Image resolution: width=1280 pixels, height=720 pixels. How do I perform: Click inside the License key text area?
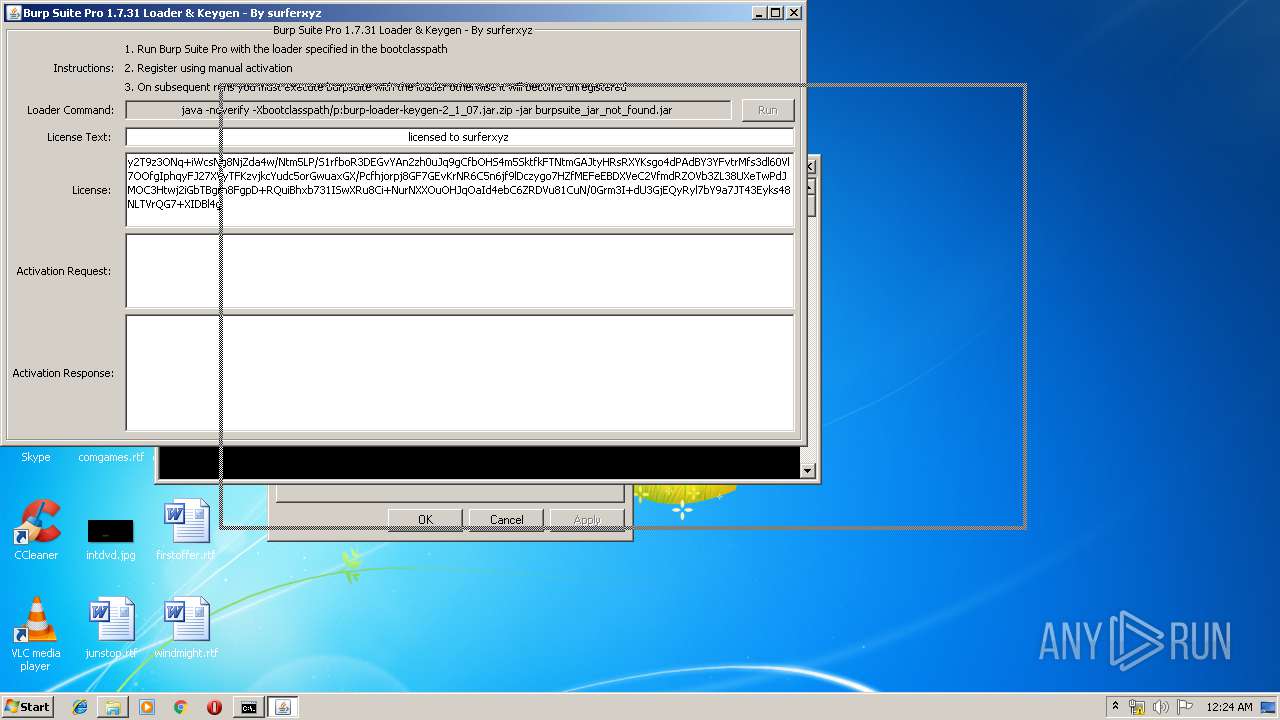(x=460, y=190)
